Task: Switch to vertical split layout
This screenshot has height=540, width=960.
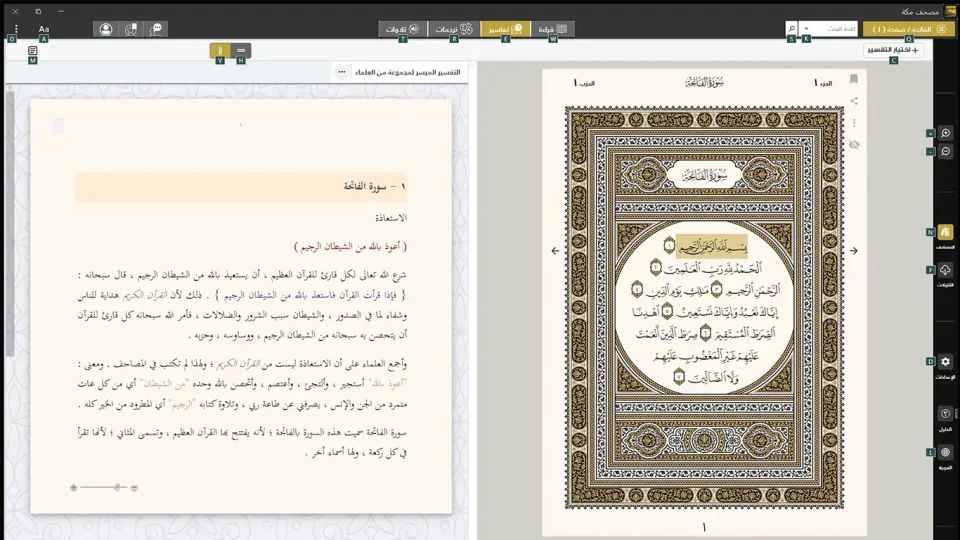Action: (220, 50)
